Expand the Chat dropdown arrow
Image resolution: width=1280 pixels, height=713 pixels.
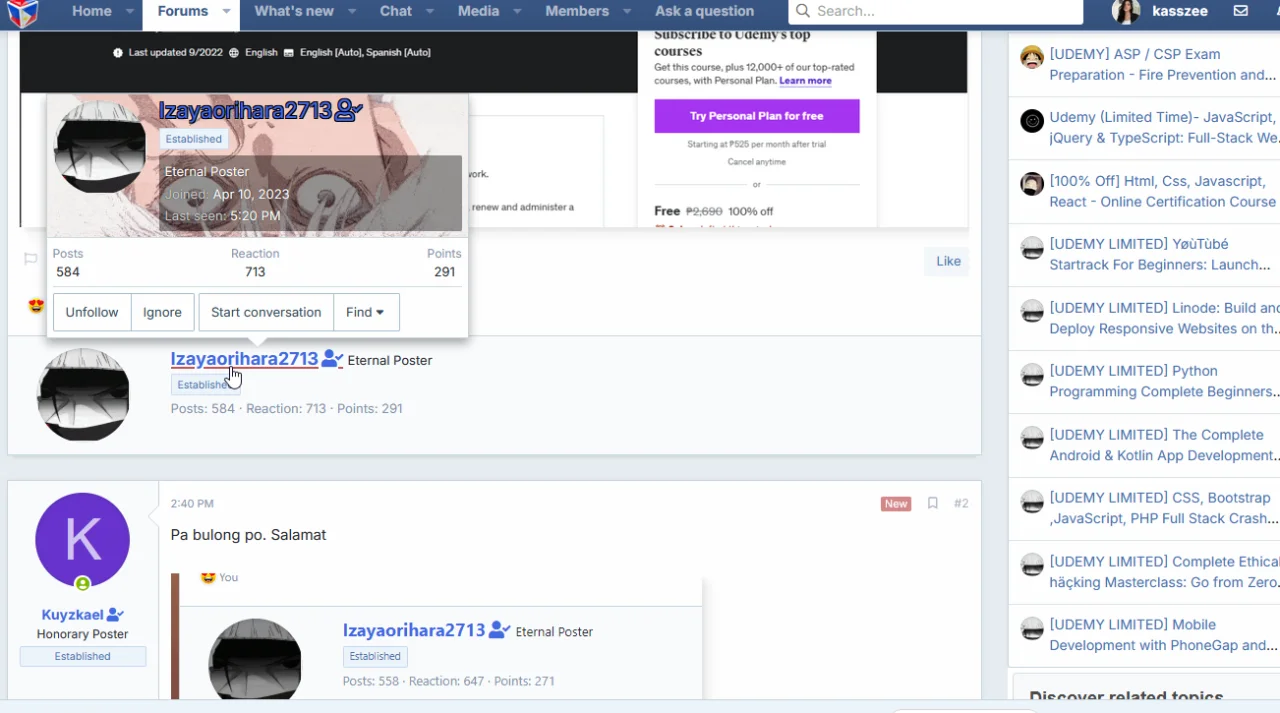pos(429,12)
